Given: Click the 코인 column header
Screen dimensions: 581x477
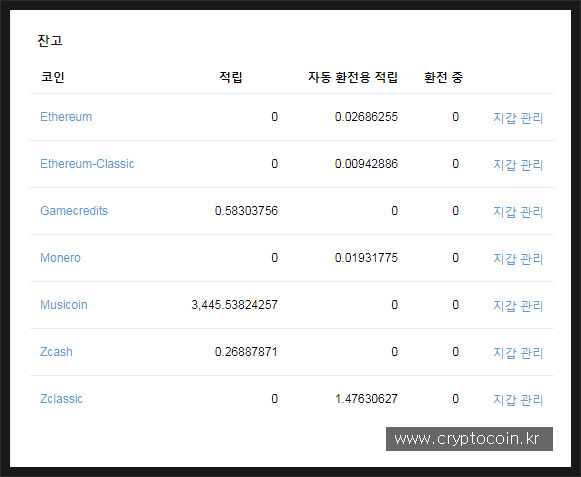Looking at the screenshot, I should point(53,77).
